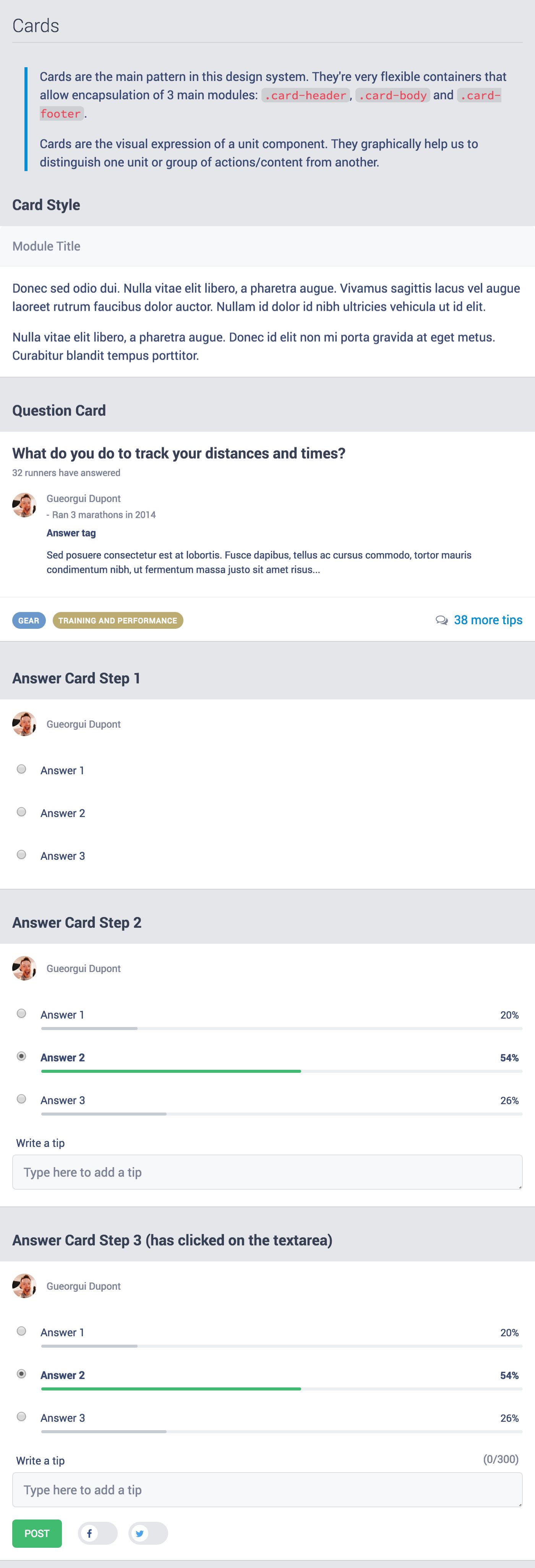
Task: Click the GEAR tag badge
Action: (29, 620)
